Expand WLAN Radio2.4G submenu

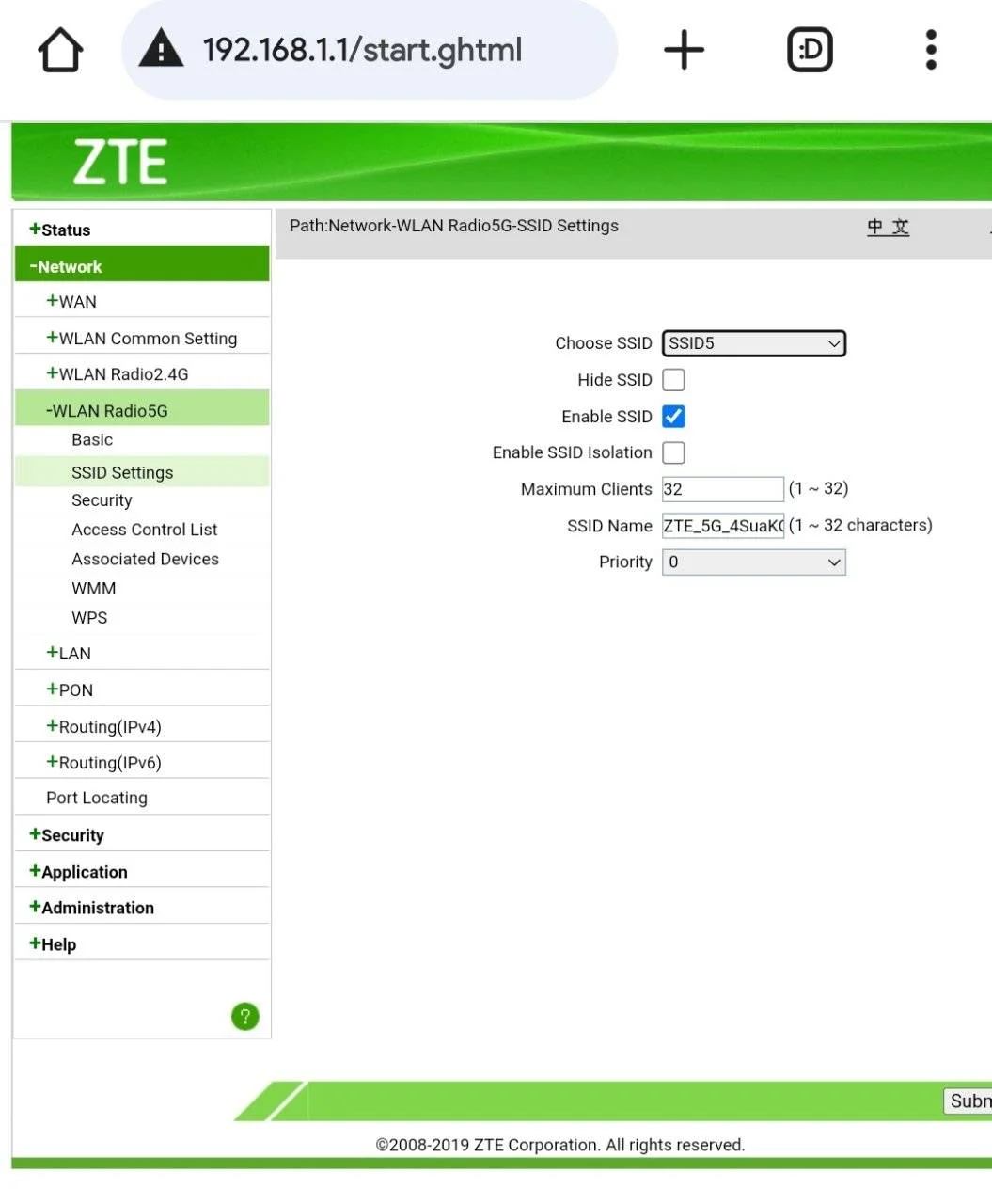click(x=118, y=374)
